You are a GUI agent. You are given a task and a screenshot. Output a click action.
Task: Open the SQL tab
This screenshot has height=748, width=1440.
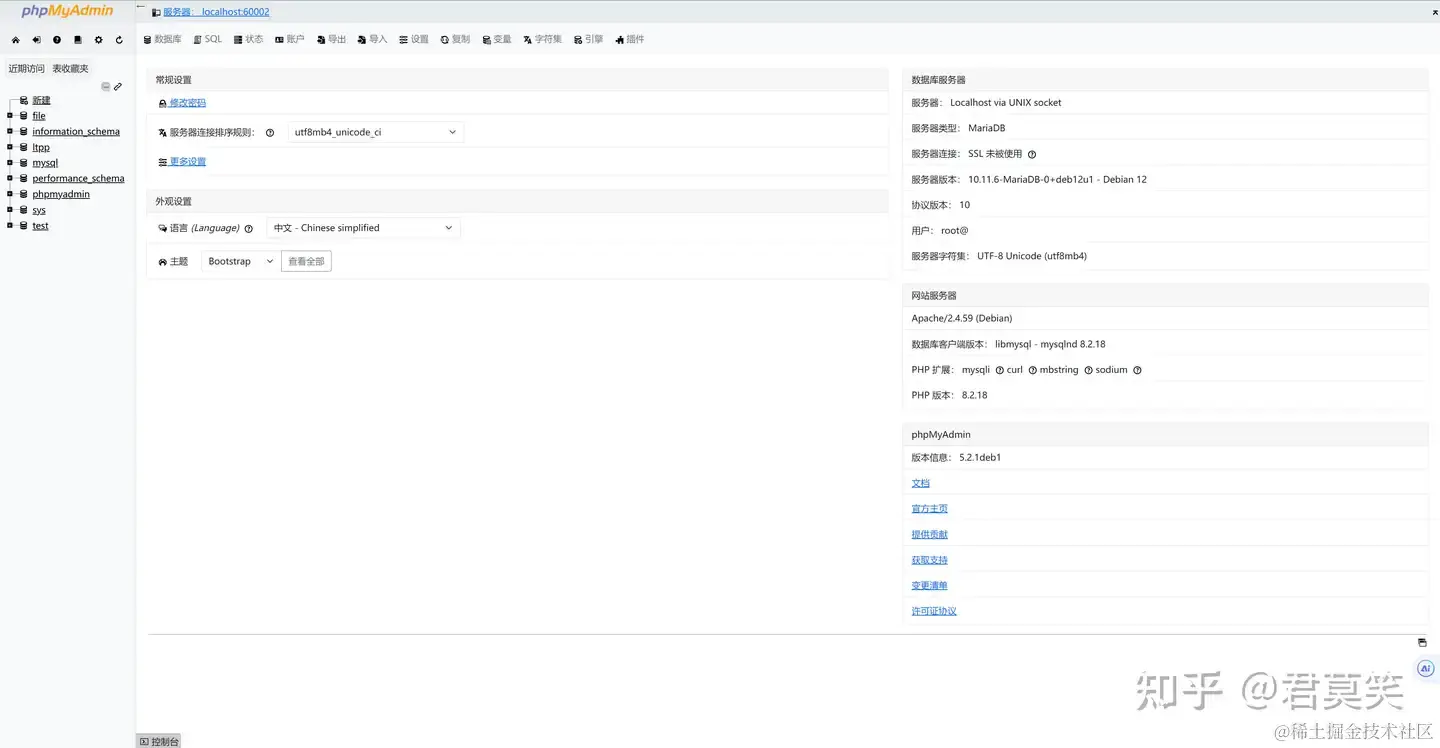208,40
